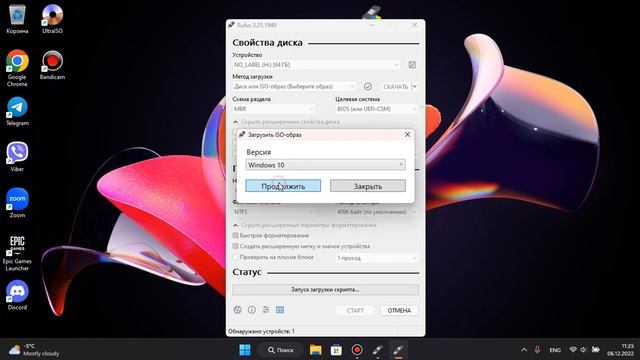
Task: Open Rufus settings sliders icon
Action: 266,310
